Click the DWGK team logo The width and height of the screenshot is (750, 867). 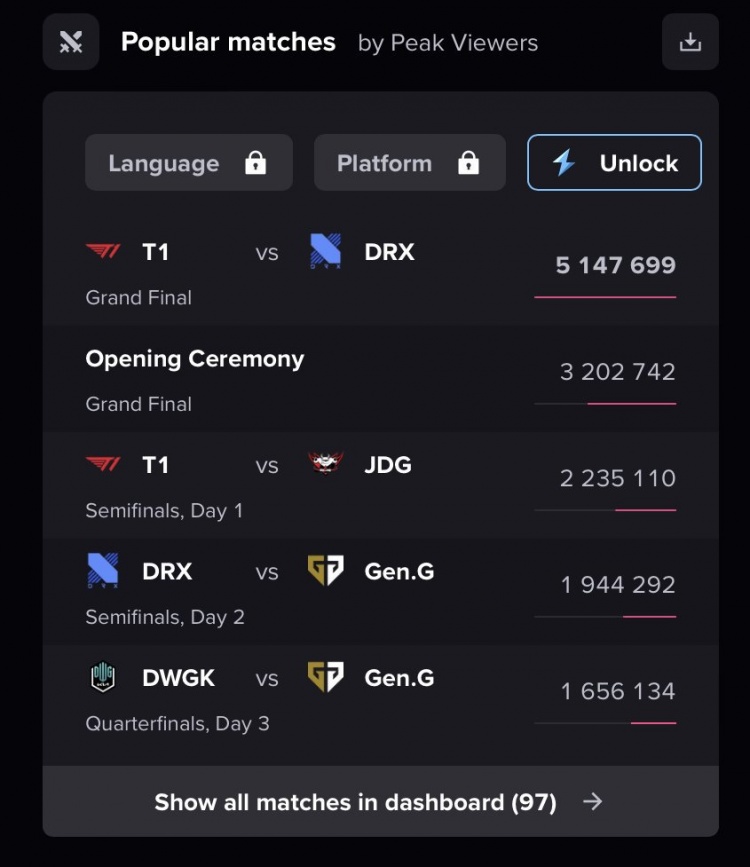pyautogui.click(x=103, y=678)
